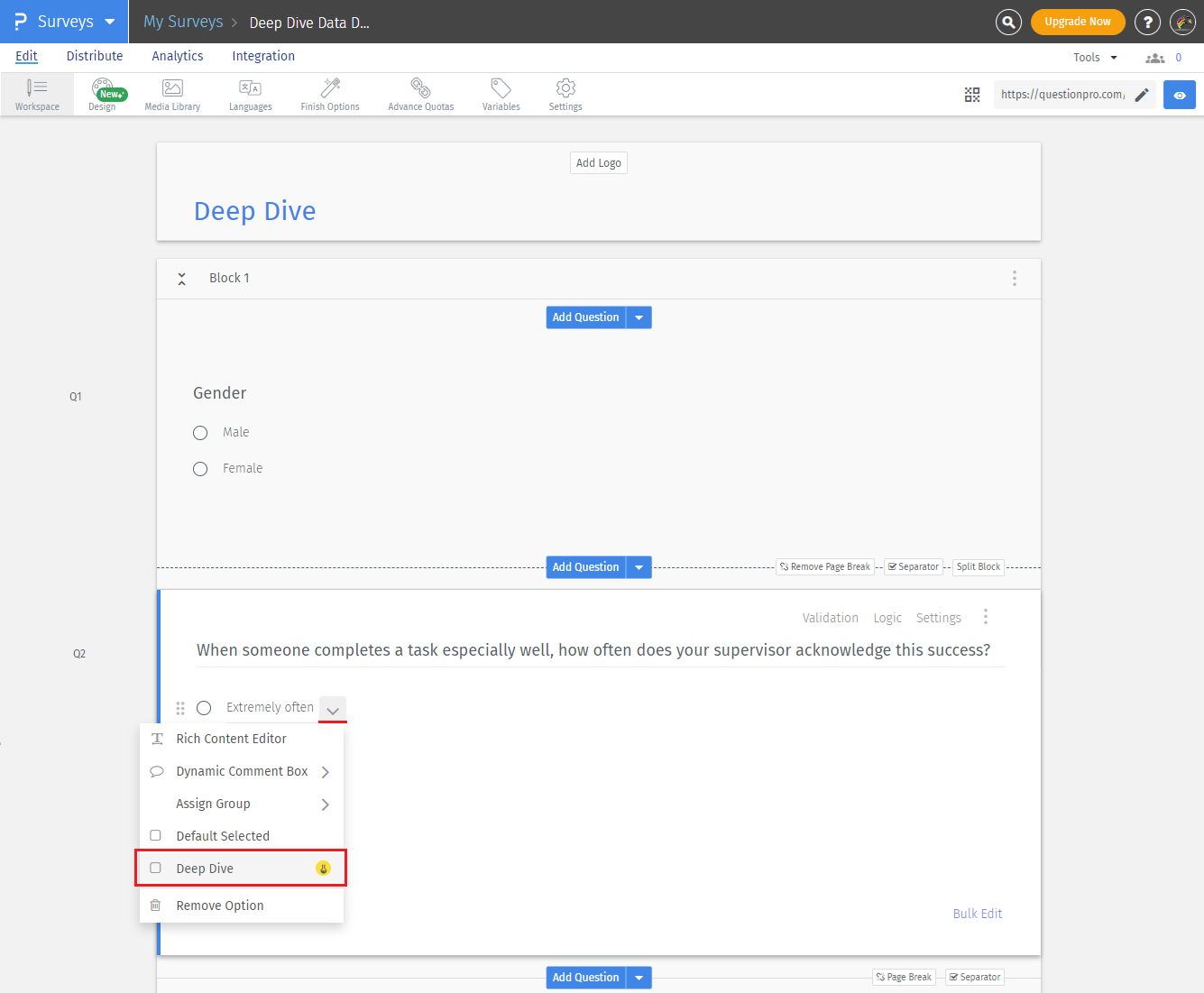
Task: Choose Remove Option menu item
Action: [x=242, y=906]
